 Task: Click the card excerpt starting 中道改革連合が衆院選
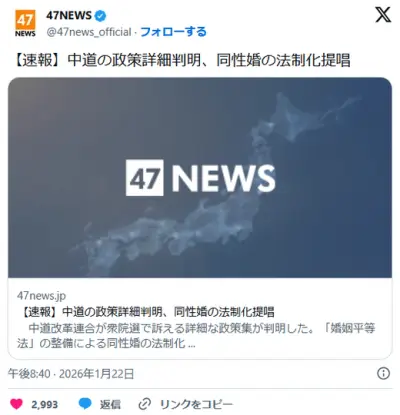pos(196,336)
